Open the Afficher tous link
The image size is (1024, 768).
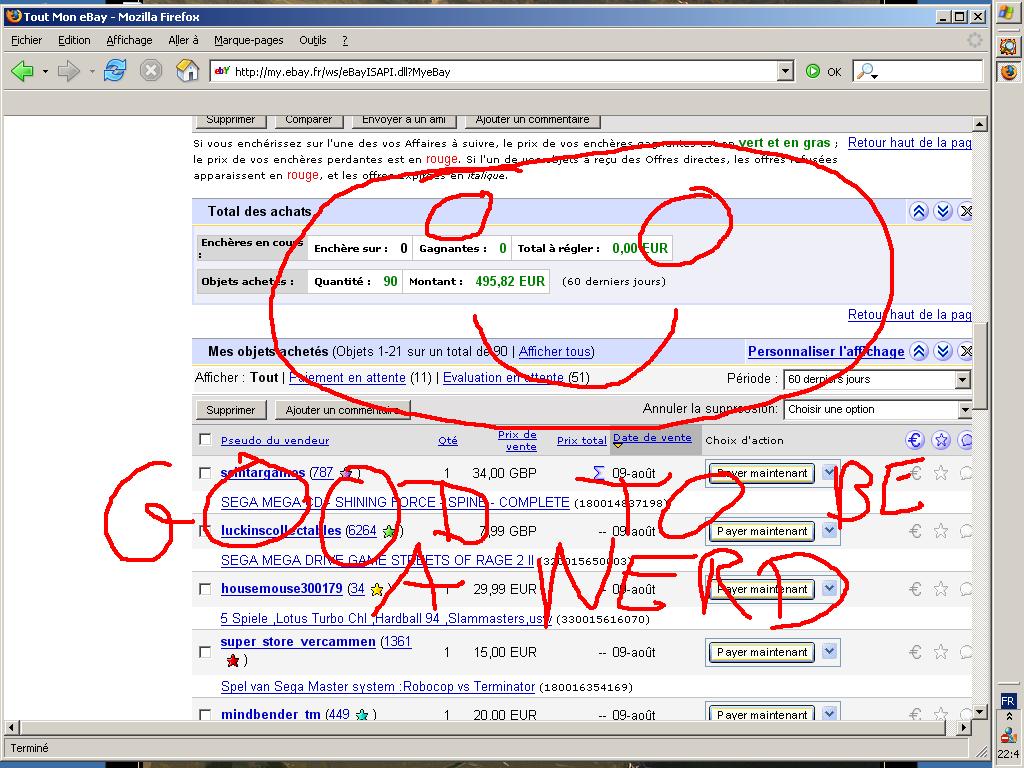554,352
